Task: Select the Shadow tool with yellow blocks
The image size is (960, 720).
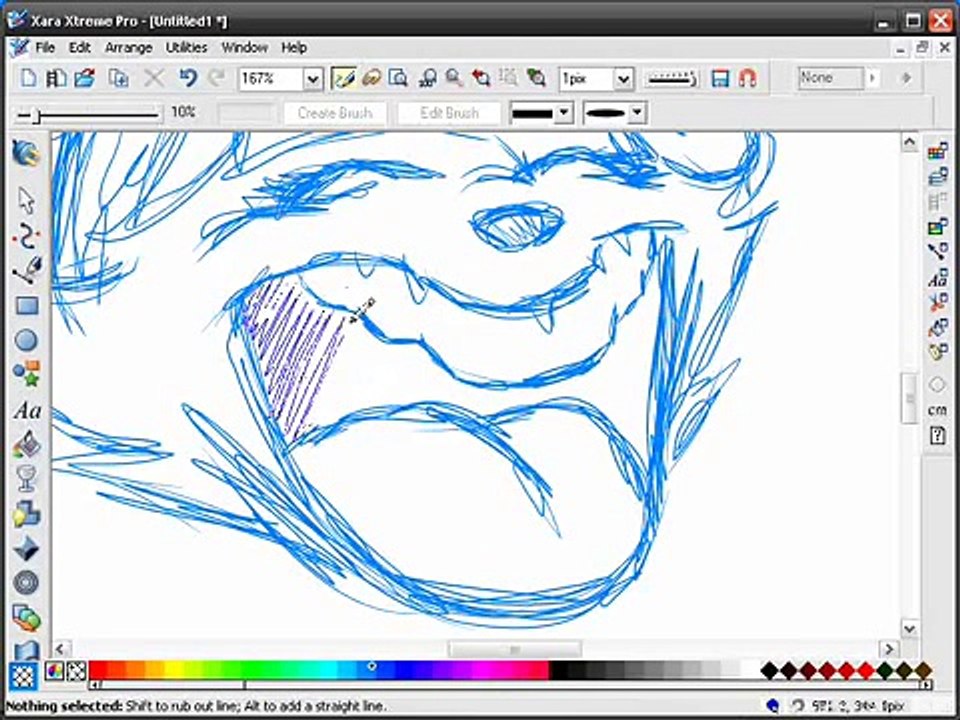Action: [26, 514]
